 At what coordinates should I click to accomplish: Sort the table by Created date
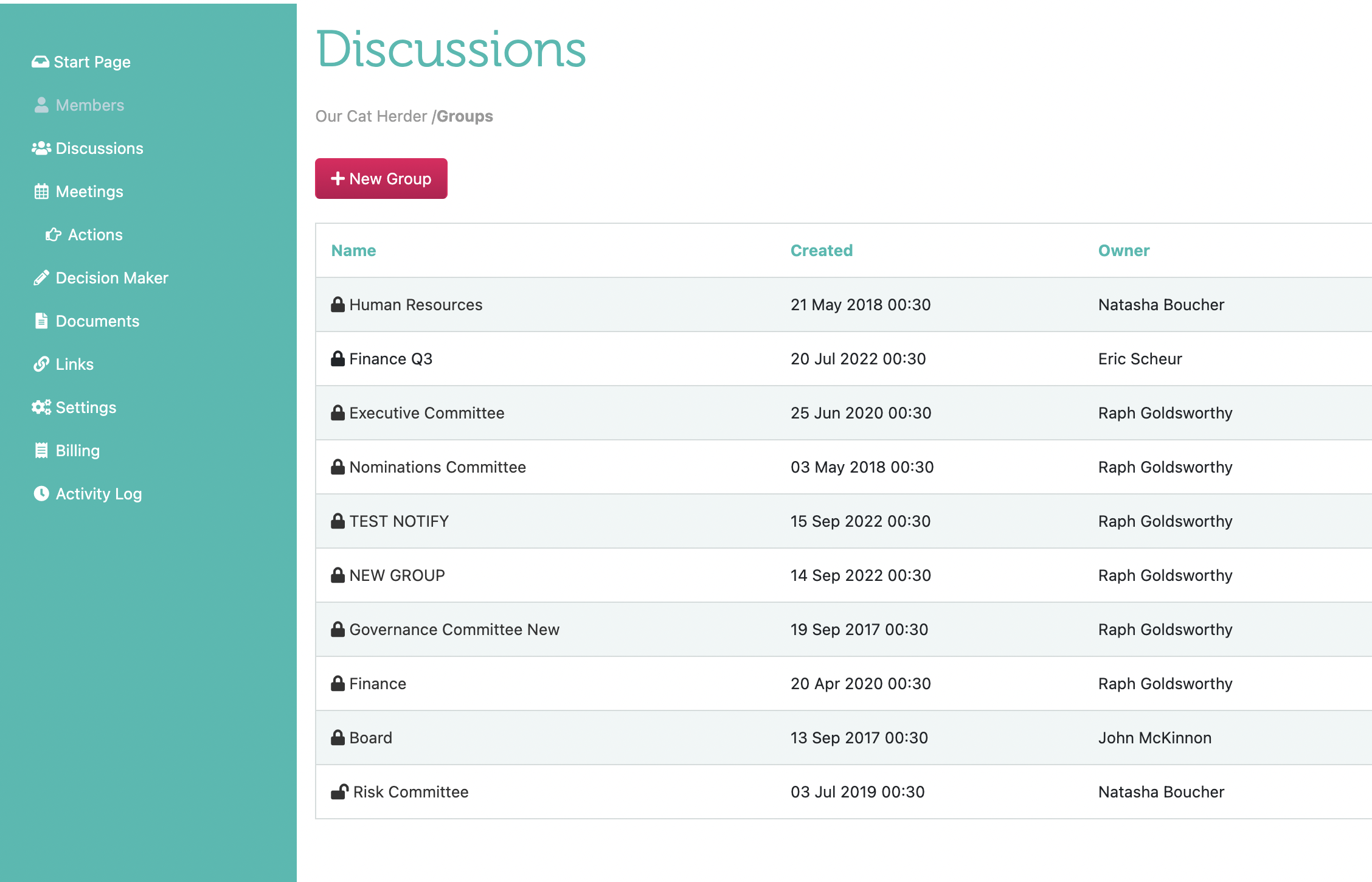[x=822, y=250]
